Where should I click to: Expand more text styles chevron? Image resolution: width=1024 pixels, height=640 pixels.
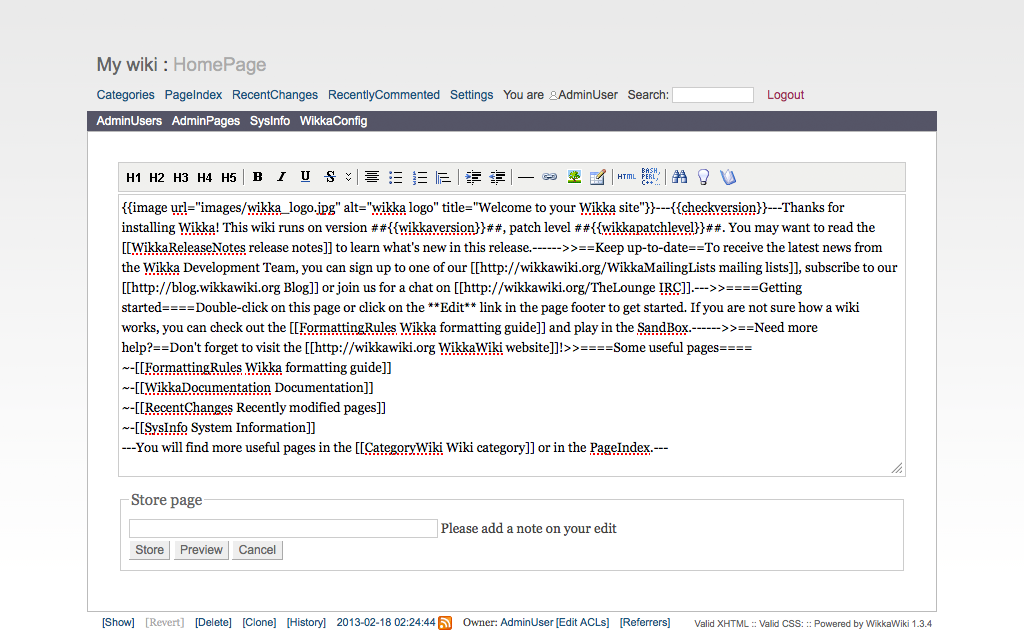pos(348,177)
